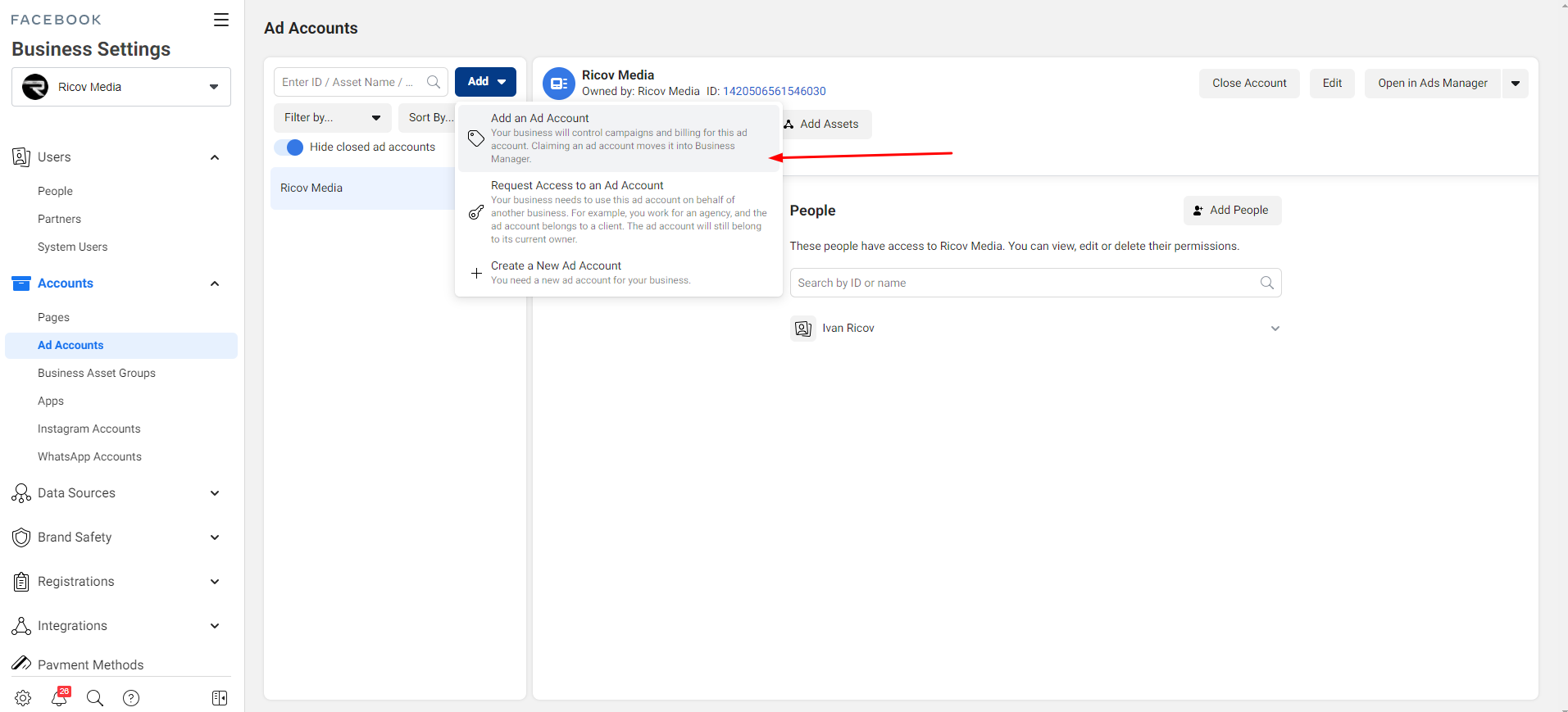Open the Filter by dropdown
This screenshot has width=1568, height=712.
[333, 117]
